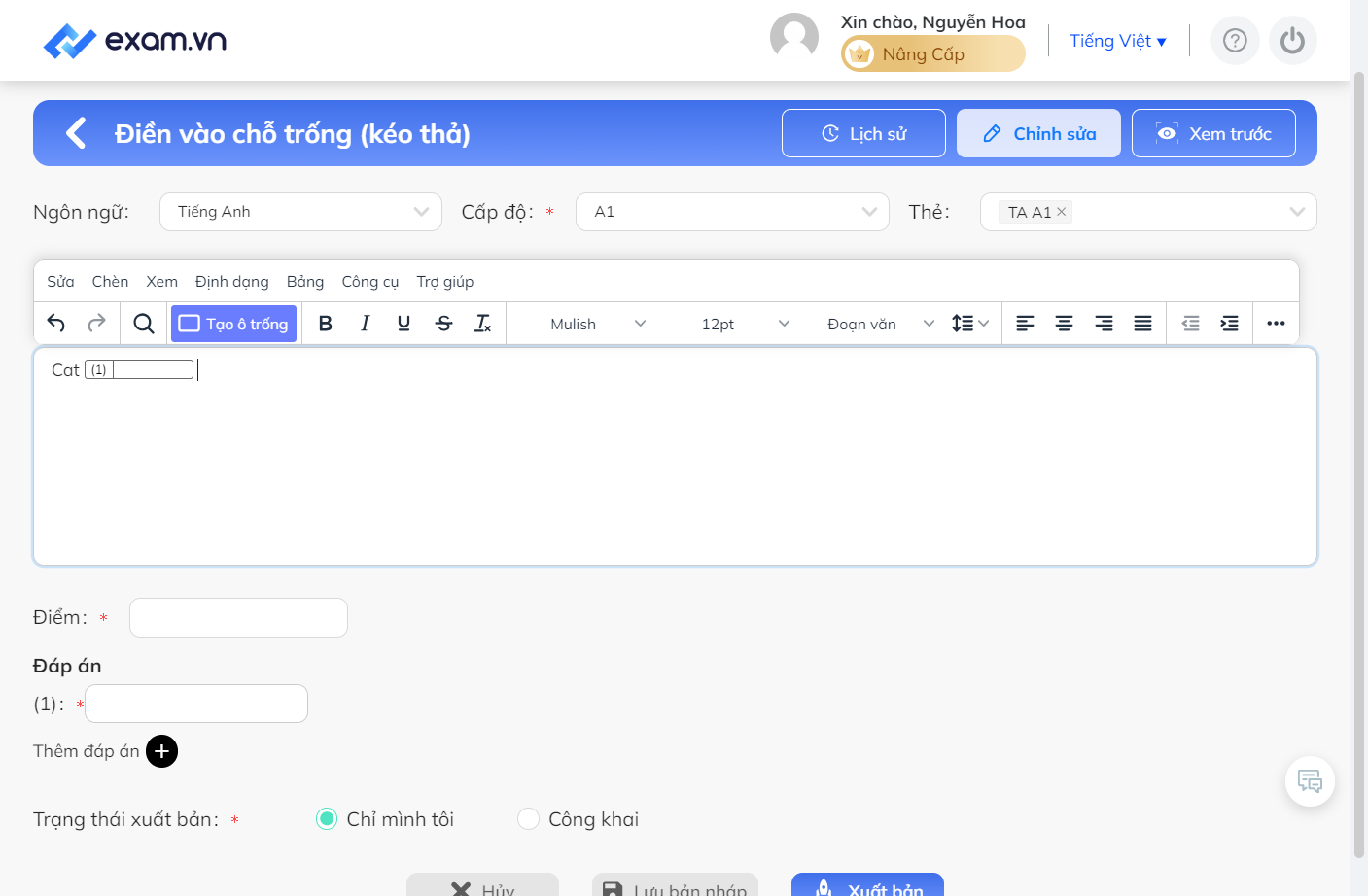
Task: Focus the 'Điểm' score input field
Action: pos(238,618)
